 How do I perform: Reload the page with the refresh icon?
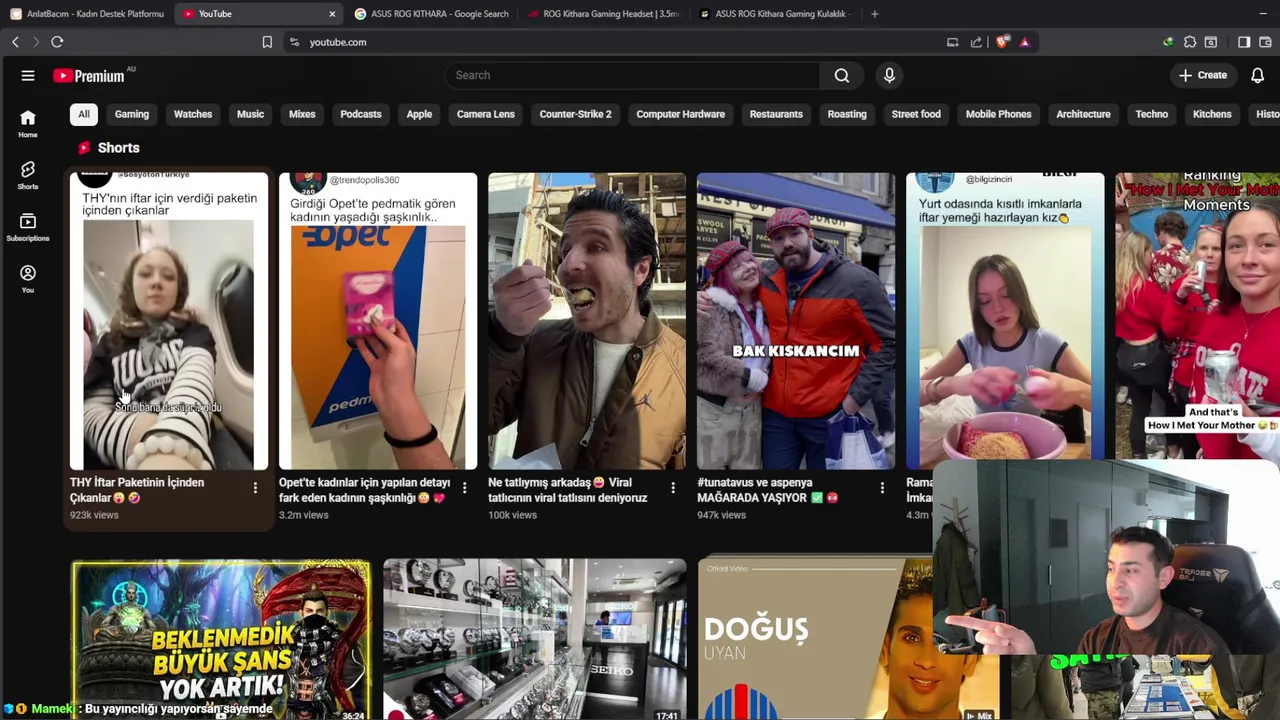57,42
